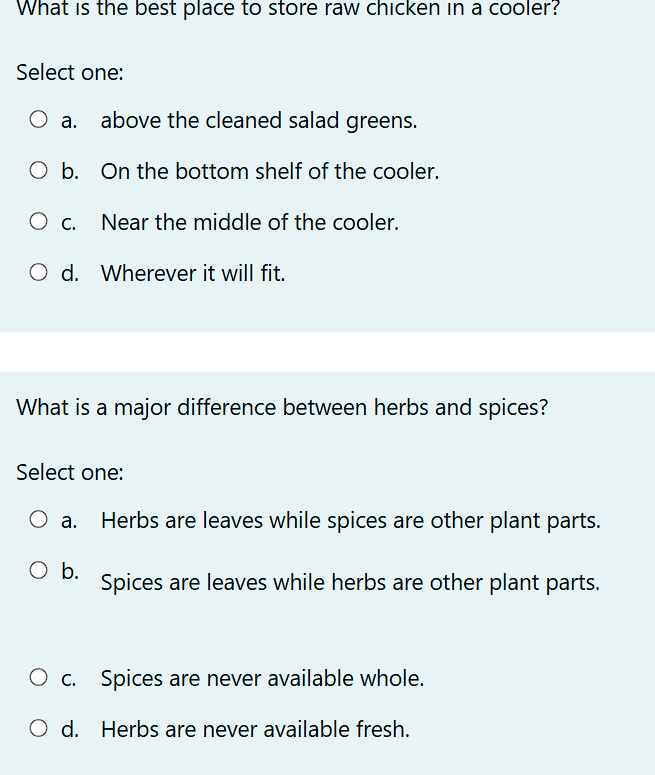Pick the 'Herbs are never available fresh' radio button
The image size is (655, 775).
39,729
